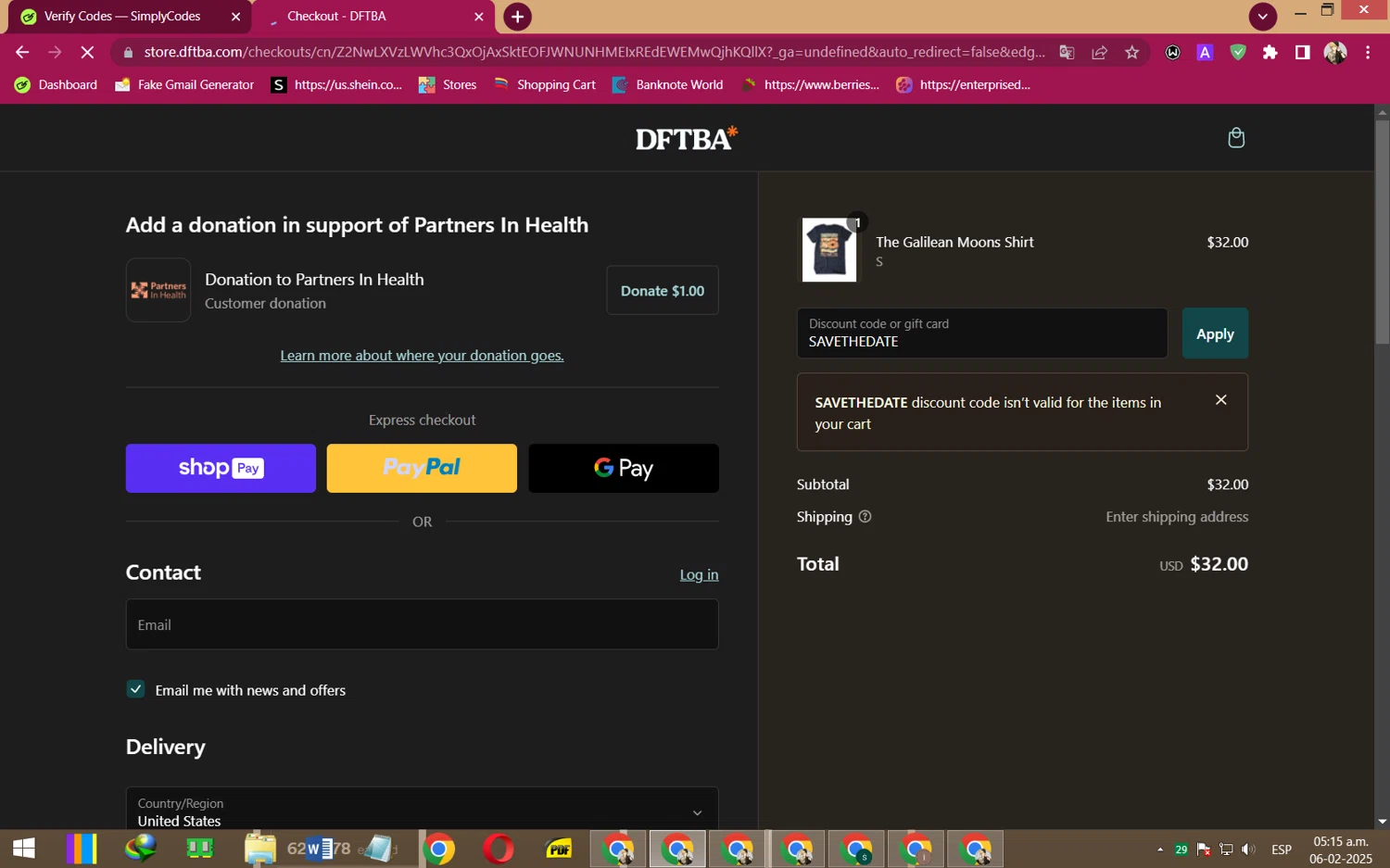1390x868 pixels.
Task: Open the Extensions puzzle-piece icon
Action: click(x=1270, y=53)
